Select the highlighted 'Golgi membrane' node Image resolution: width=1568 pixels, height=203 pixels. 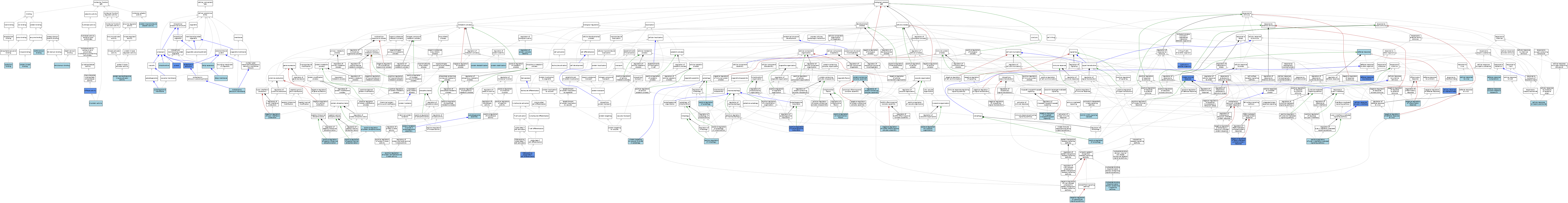pyautogui.click(x=221, y=78)
